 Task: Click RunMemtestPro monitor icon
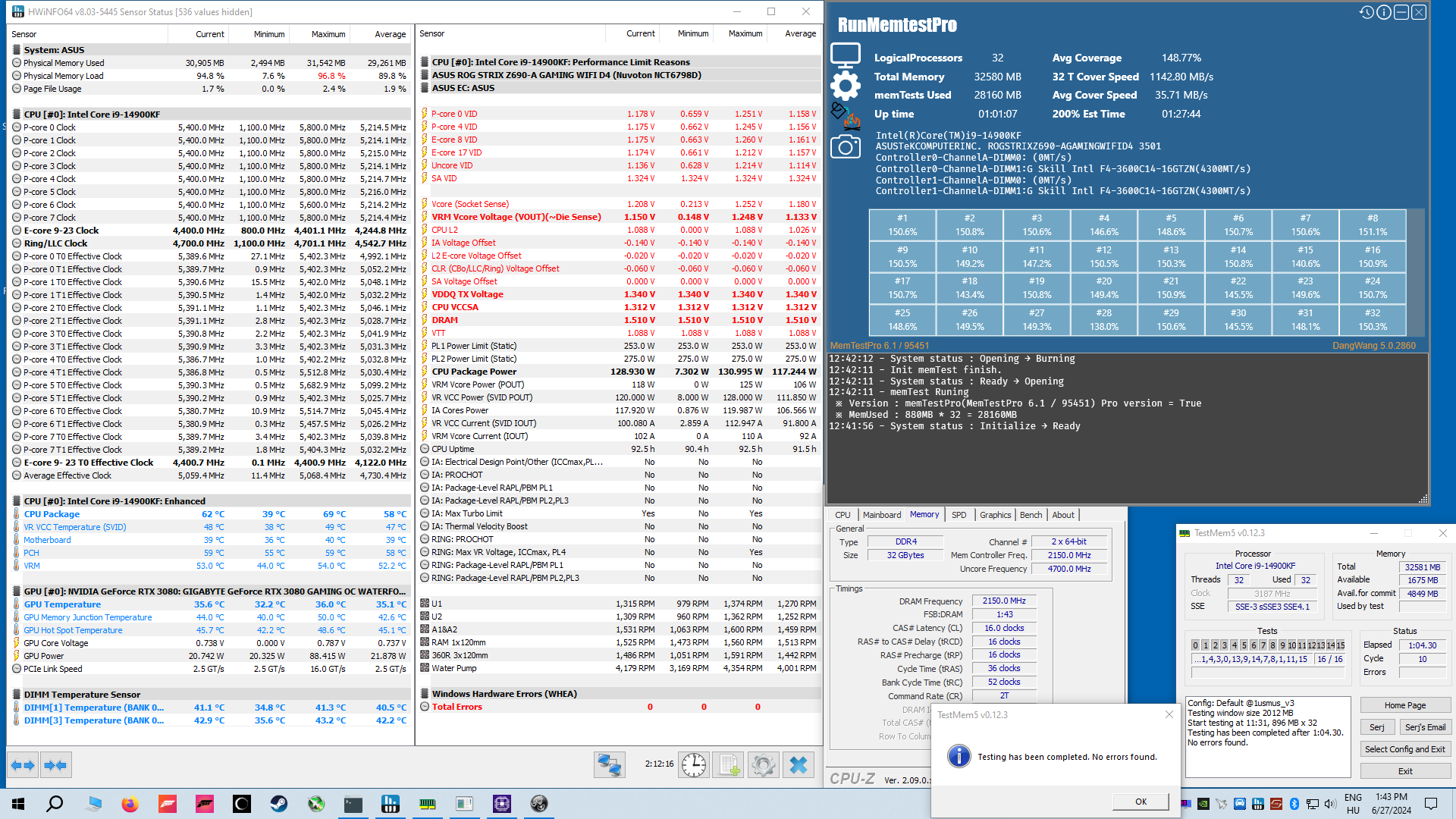846,55
